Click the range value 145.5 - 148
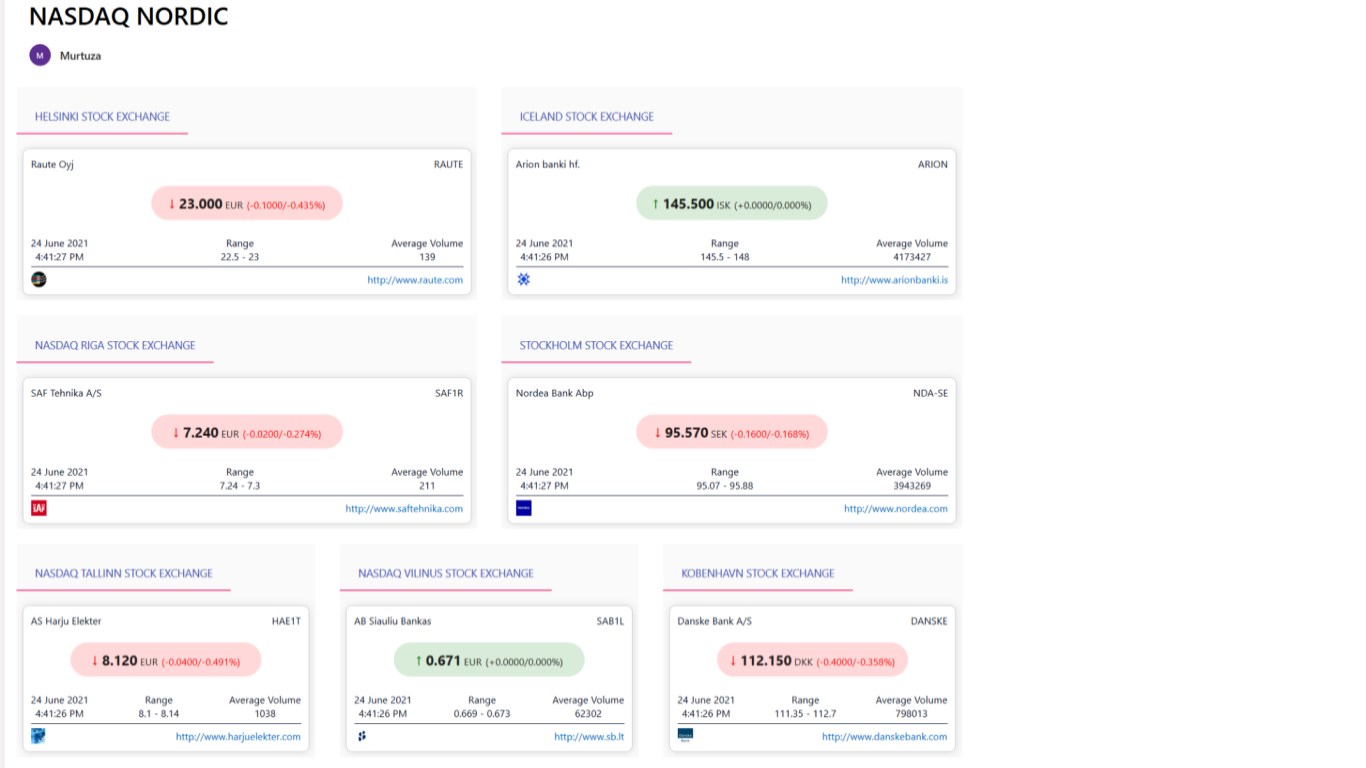The height and width of the screenshot is (768, 1366). coord(725,257)
